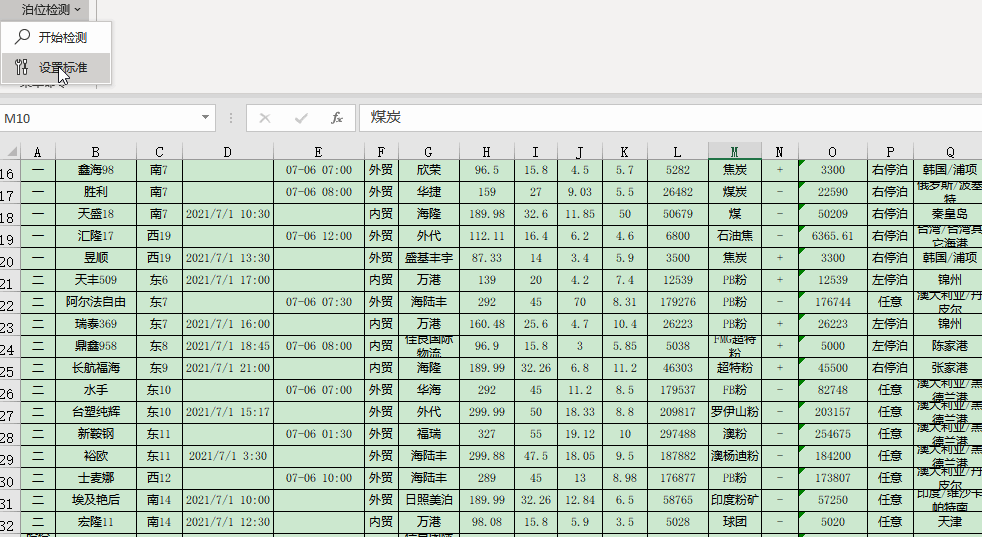Click cell with ship name 天盛18
The image size is (982, 537).
pyautogui.click(x=96, y=214)
